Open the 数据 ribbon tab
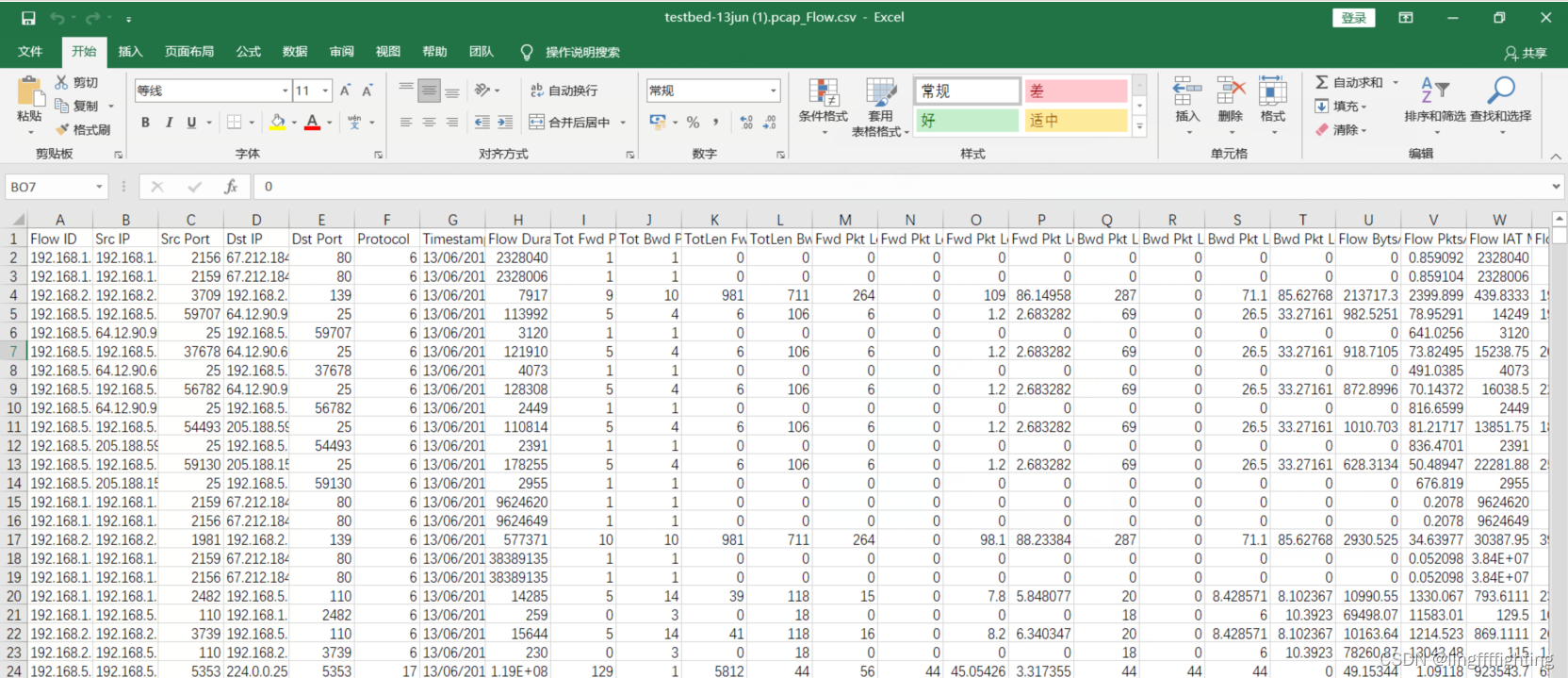 coord(295,52)
